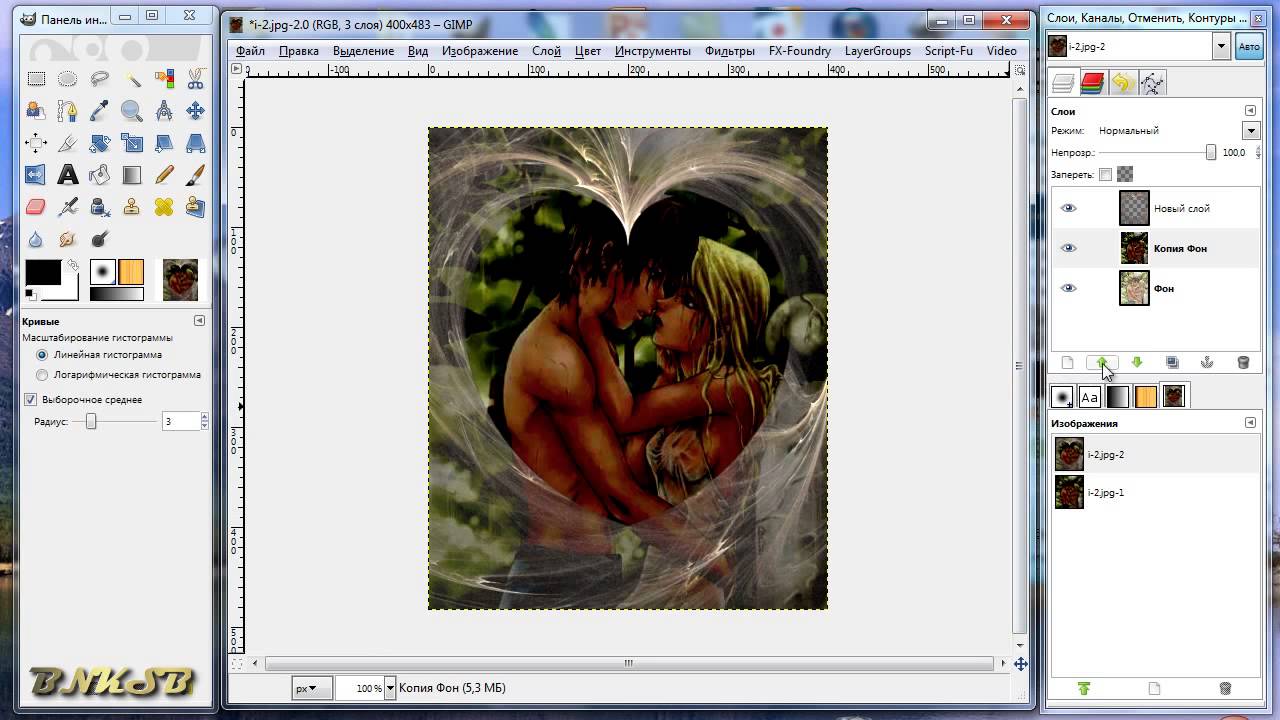Select the Foreground Select tool
The width and height of the screenshot is (1280, 720).
point(36,111)
